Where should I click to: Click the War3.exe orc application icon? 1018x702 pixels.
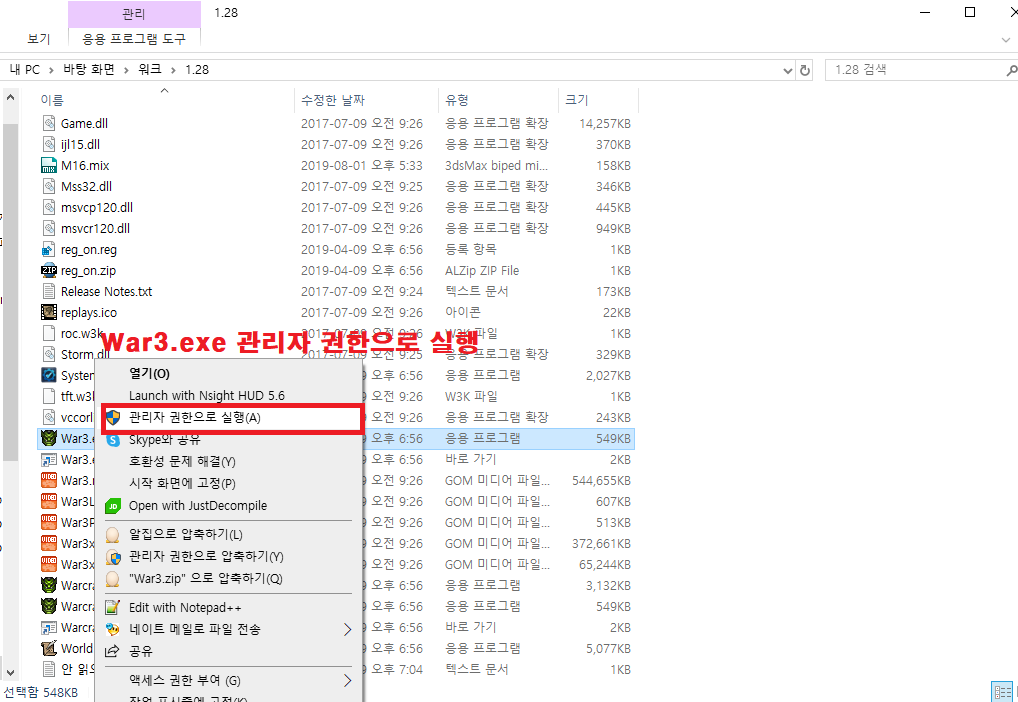tap(49, 438)
